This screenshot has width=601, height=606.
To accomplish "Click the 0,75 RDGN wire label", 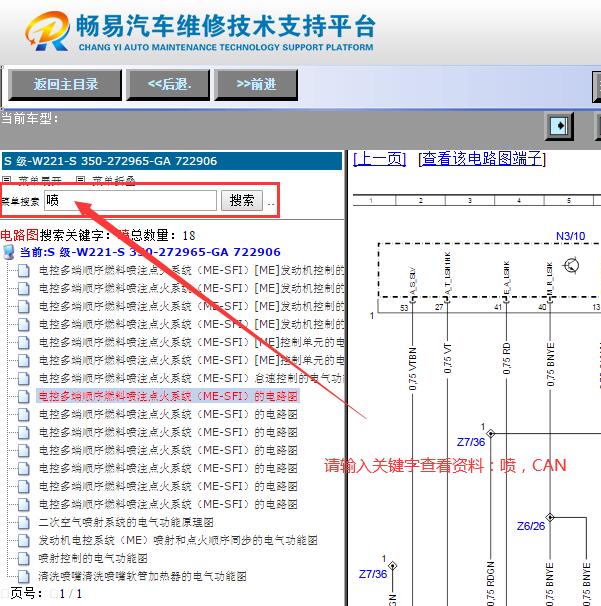I will 490,584.
